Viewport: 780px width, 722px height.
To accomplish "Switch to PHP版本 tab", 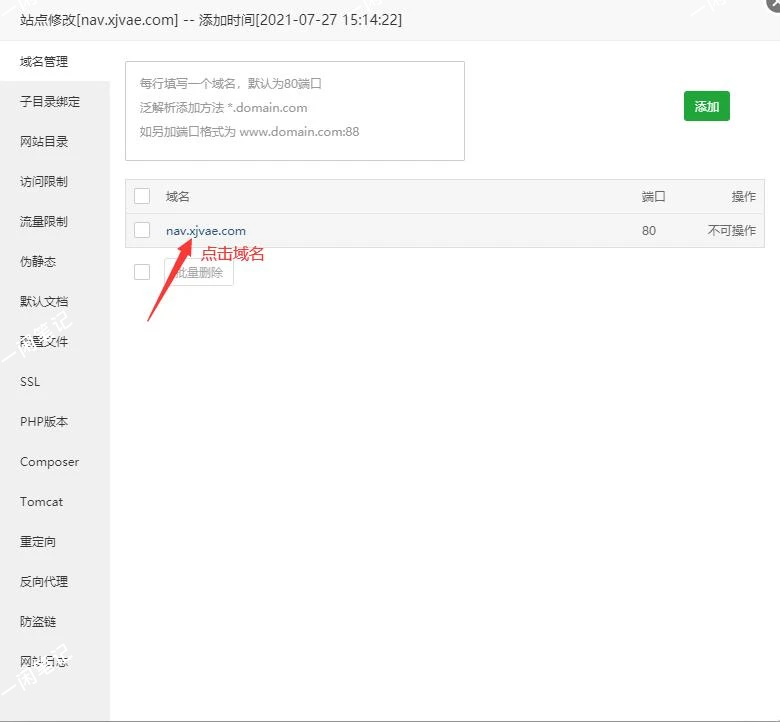I will pos(44,422).
